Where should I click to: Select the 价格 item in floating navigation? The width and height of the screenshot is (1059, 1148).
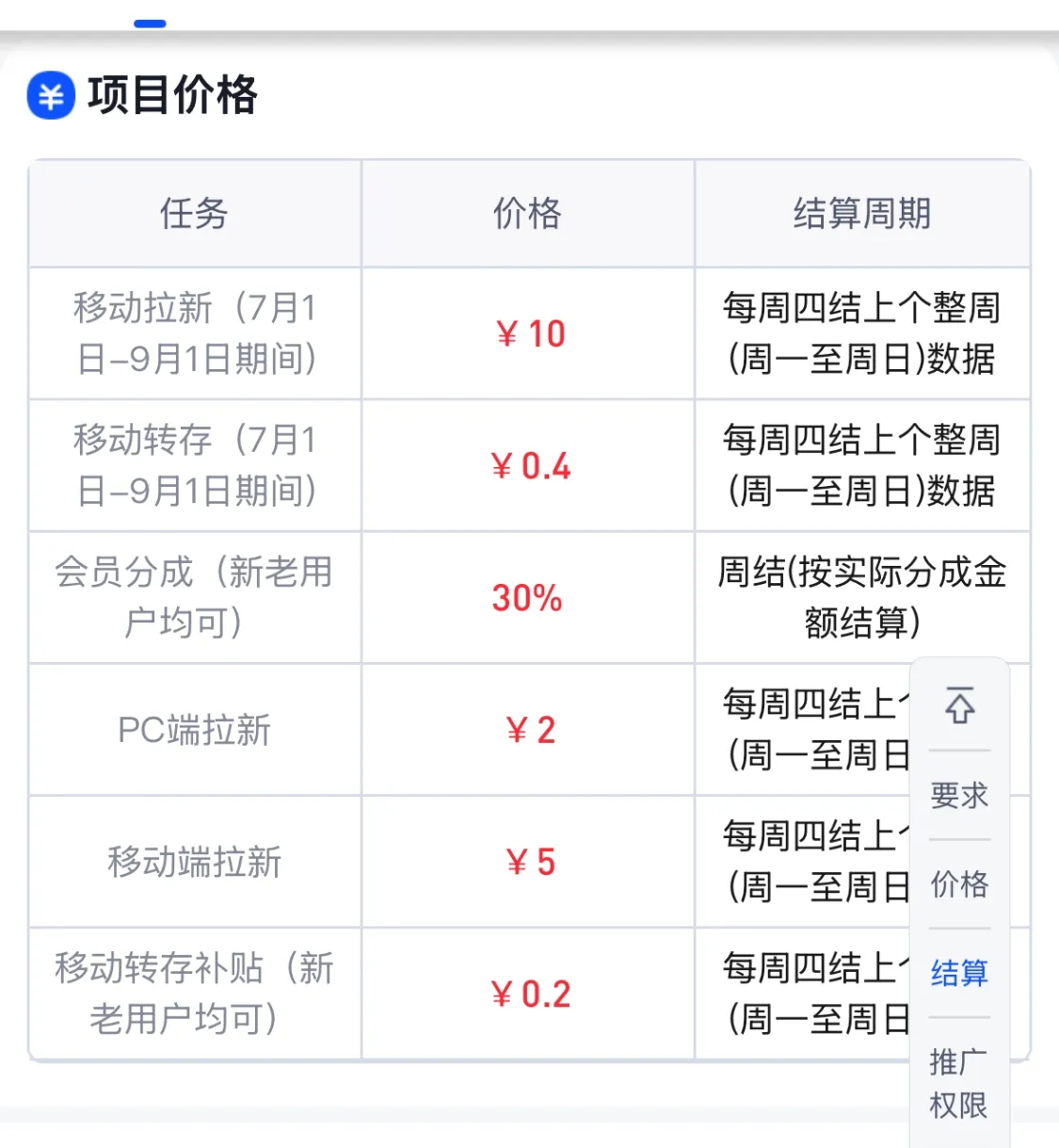pos(958,883)
